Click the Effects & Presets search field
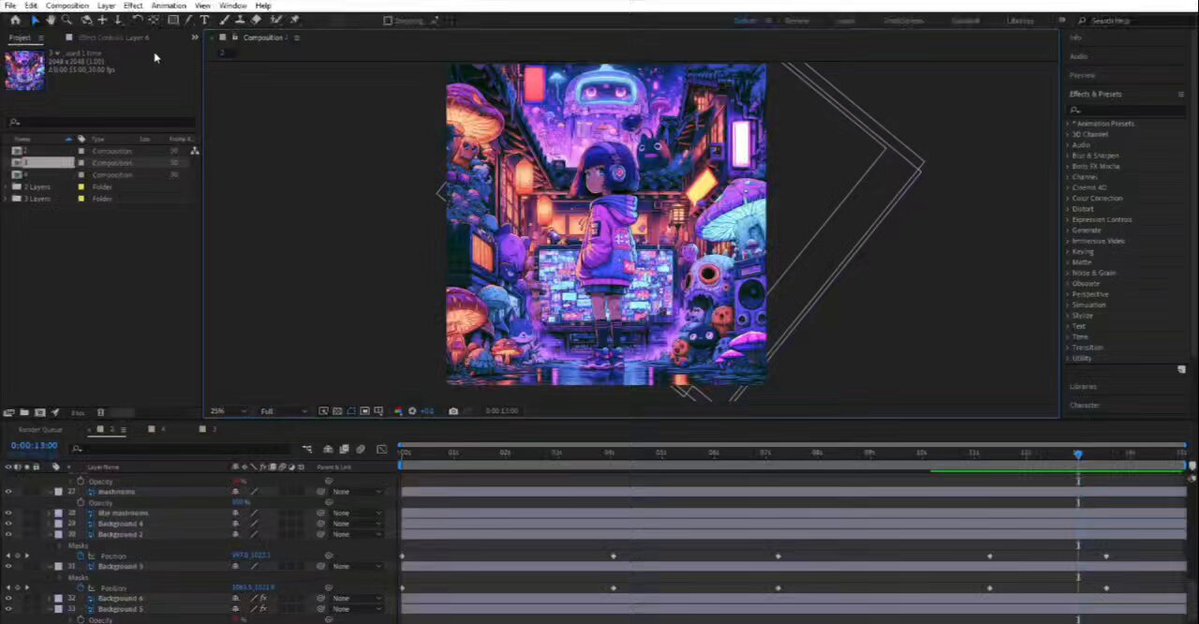Screen dimensions: 1199x624 coord(1127,110)
